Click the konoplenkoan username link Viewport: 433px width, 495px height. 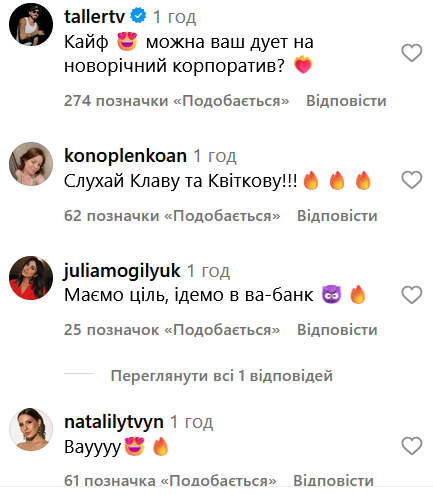(x=125, y=156)
